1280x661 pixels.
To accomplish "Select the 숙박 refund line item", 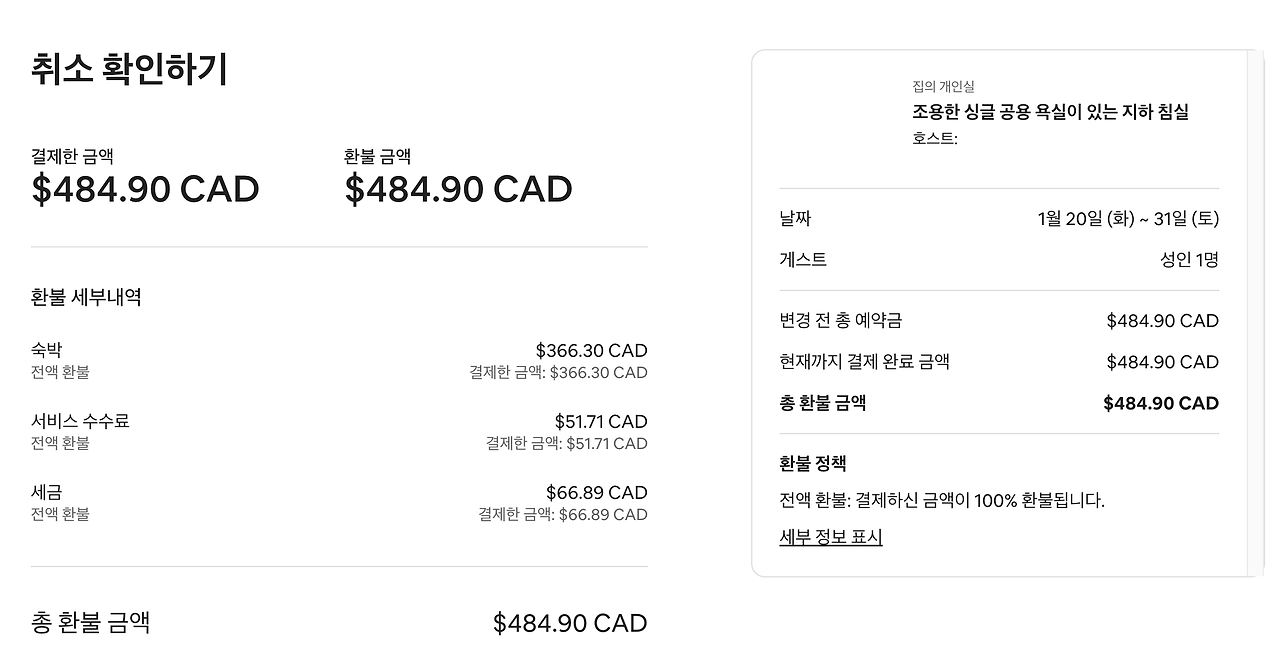I will click(44, 350).
